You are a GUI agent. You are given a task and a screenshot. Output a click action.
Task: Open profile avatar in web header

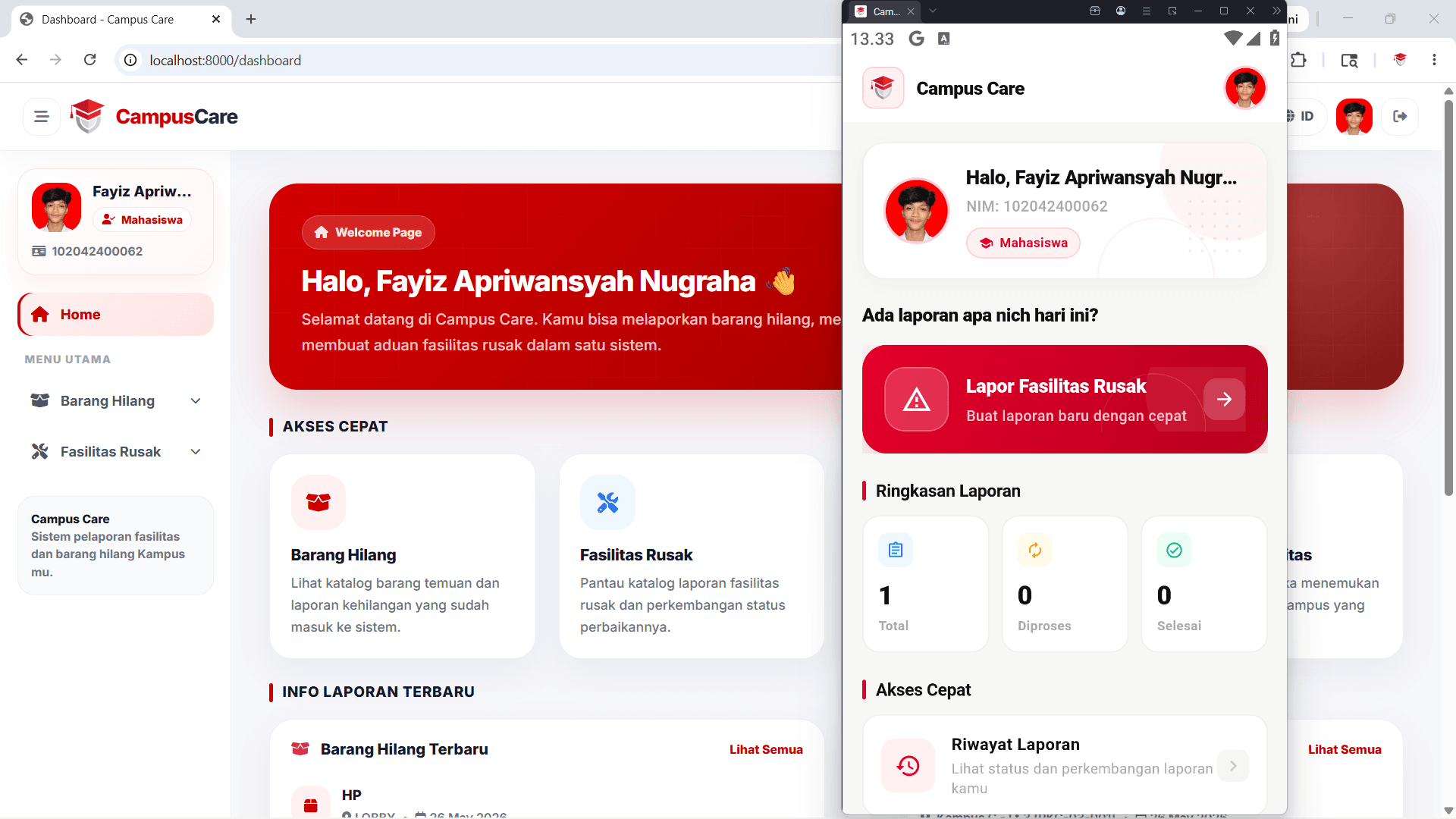[x=1354, y=116]
